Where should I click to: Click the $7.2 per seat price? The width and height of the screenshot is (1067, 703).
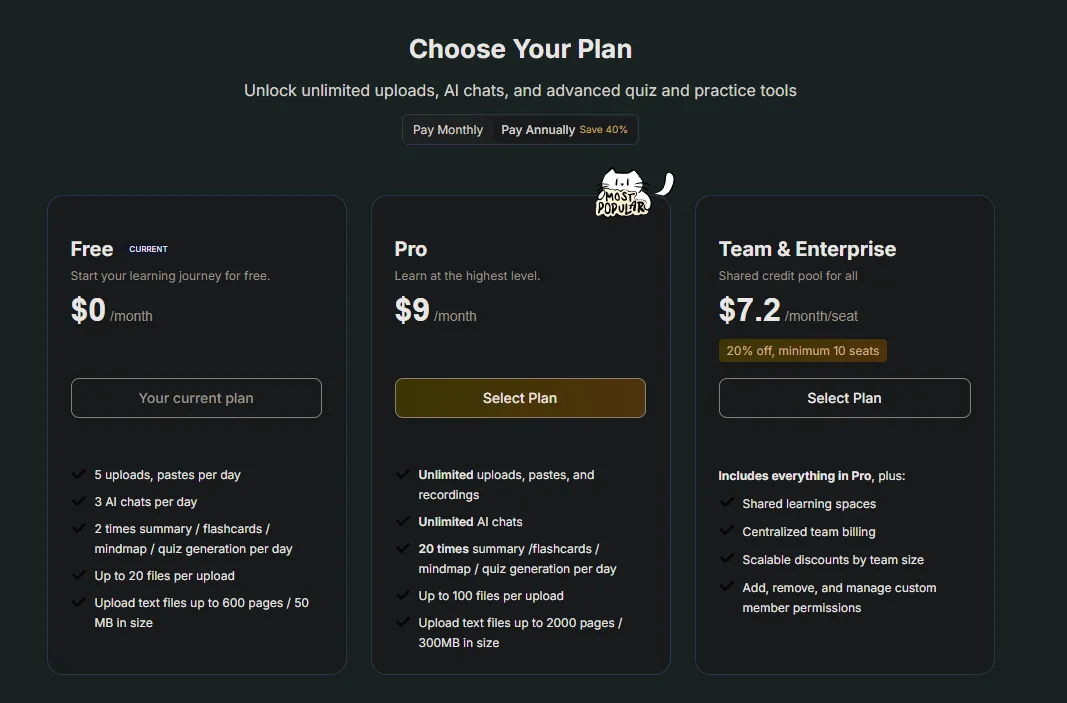750,310
